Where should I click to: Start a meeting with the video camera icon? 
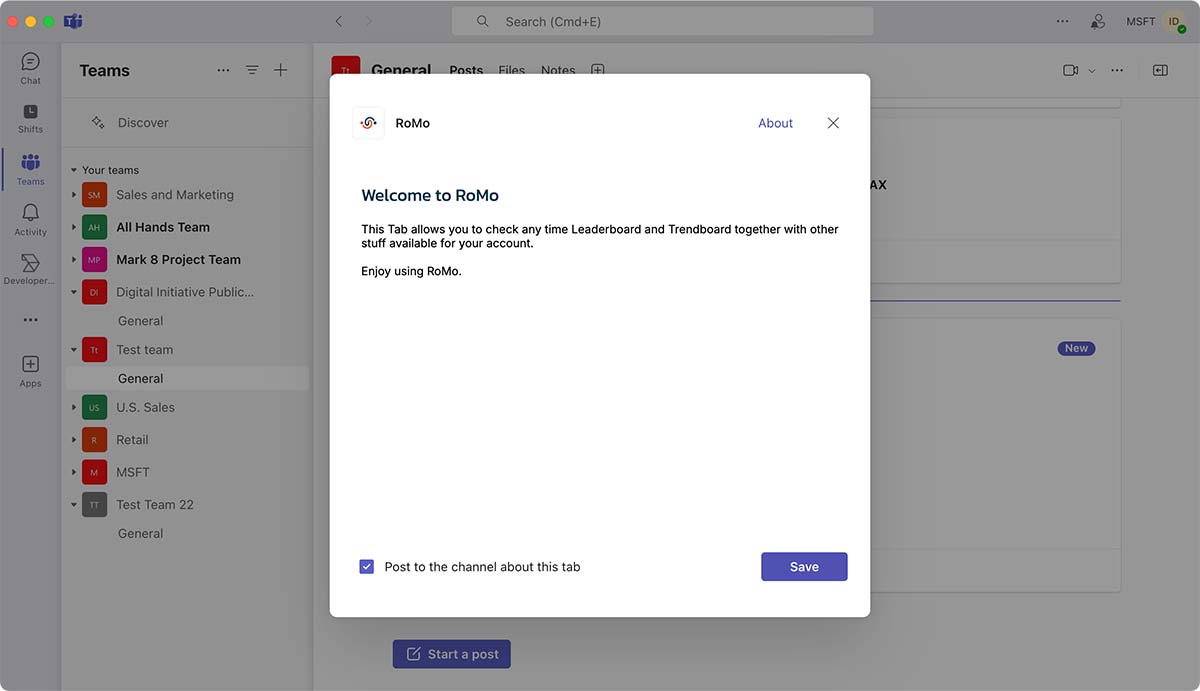tap(1070, 70)
